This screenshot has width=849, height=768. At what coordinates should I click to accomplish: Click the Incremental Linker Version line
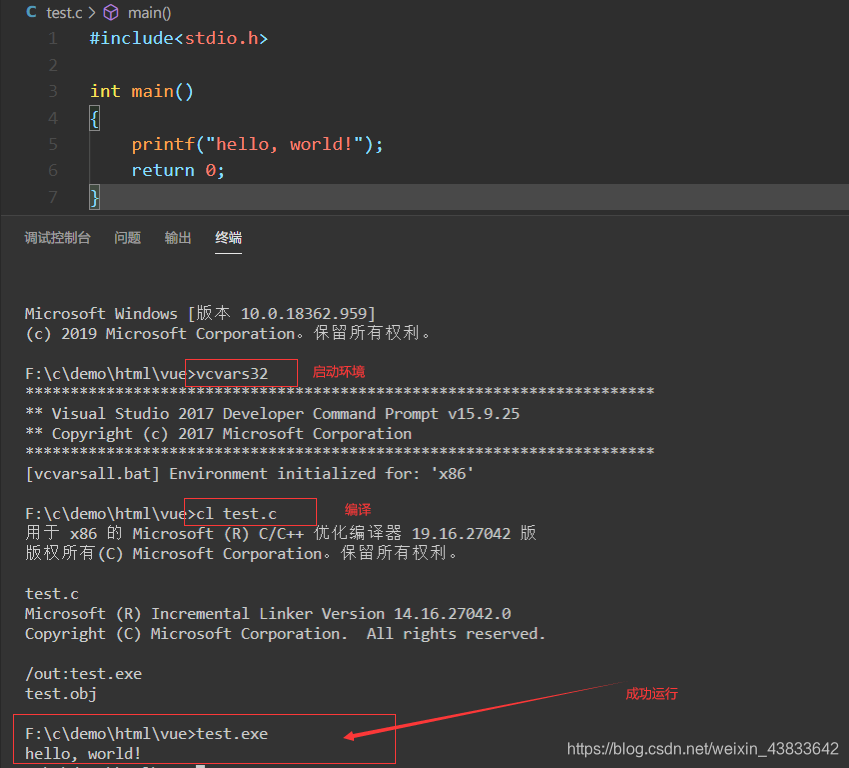(268, 614)
